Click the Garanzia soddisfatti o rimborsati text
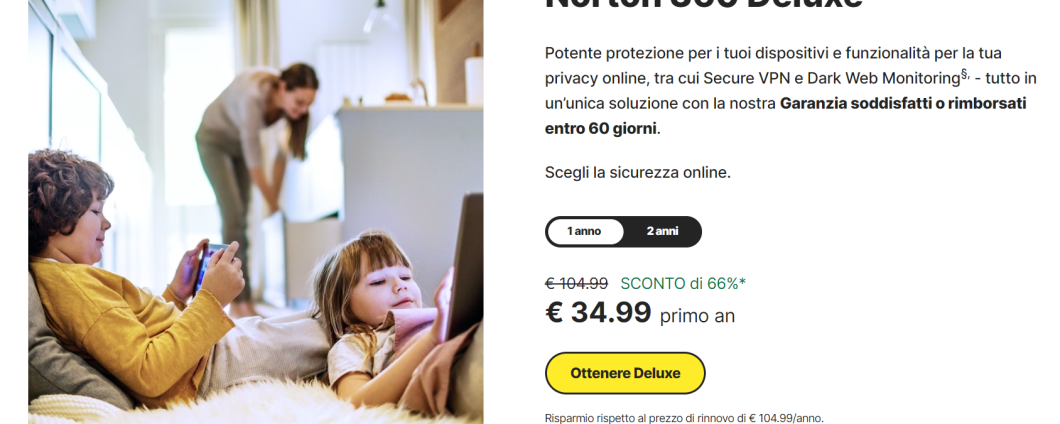The image size is (1060, 424). (902, 103)
